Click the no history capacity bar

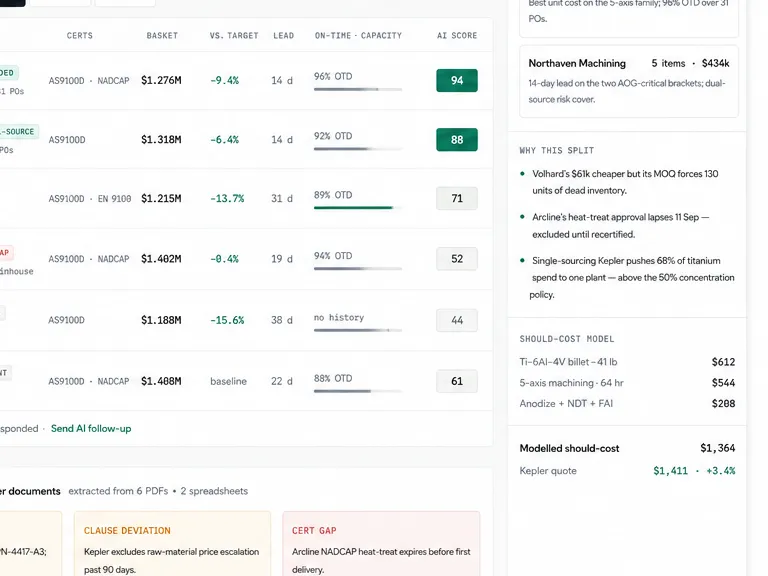358,330
